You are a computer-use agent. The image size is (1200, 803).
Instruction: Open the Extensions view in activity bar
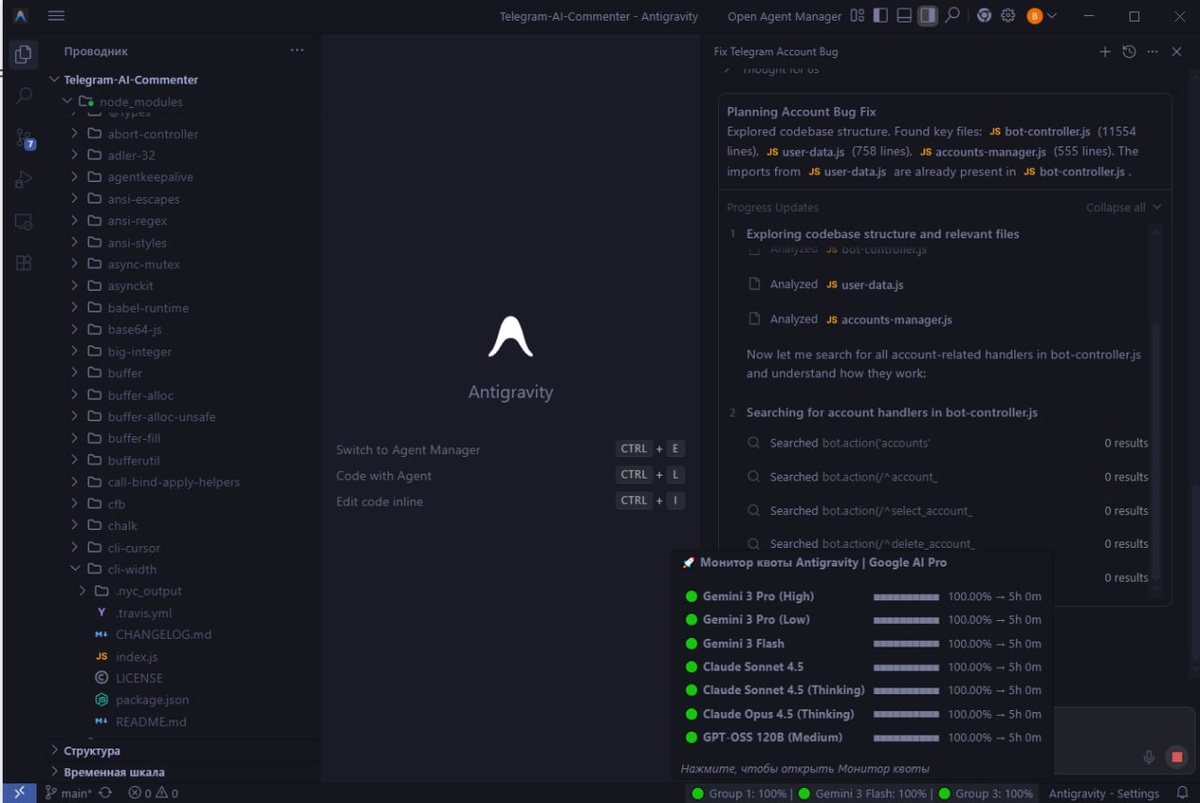tap(24, 263)
